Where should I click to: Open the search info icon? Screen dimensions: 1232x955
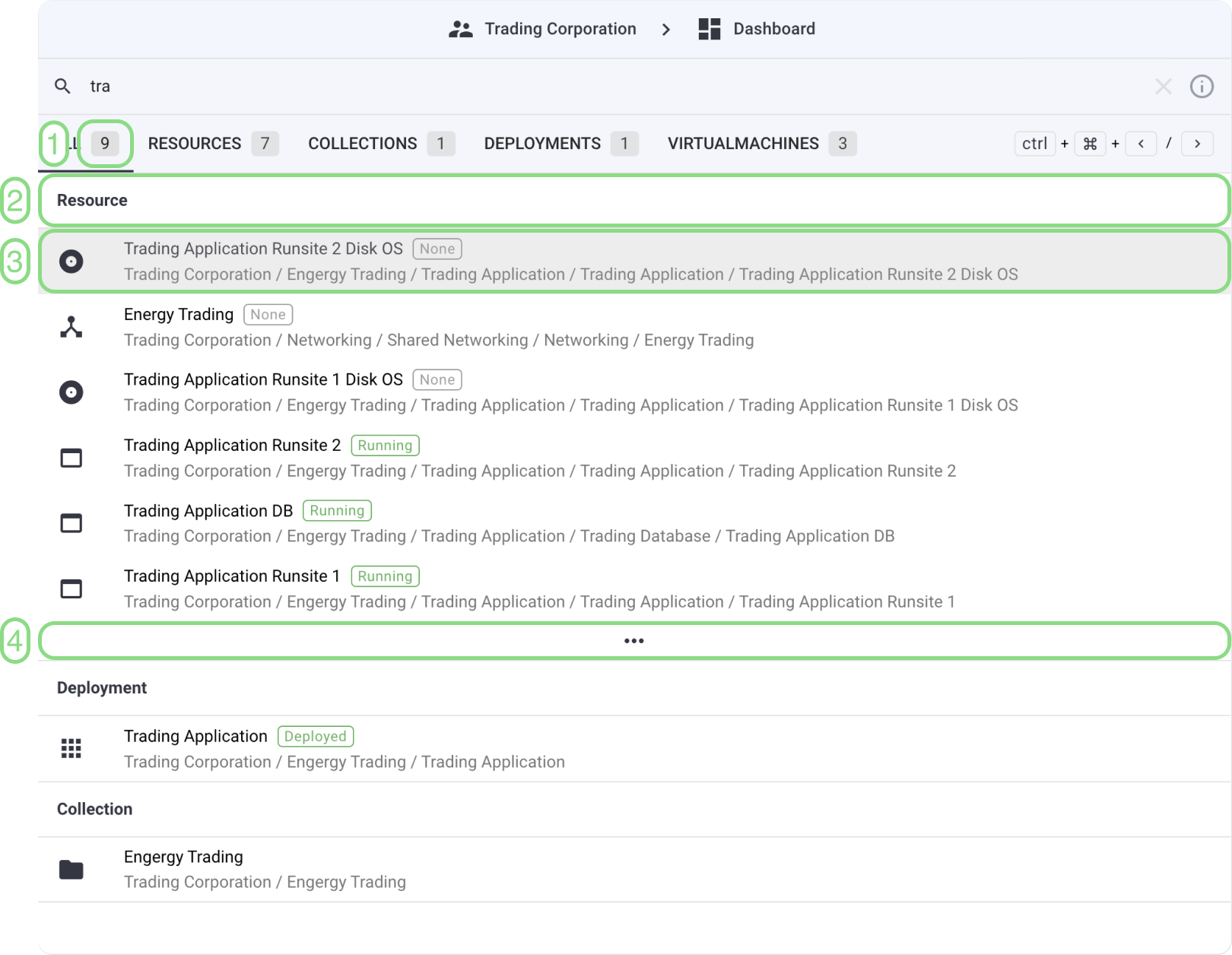point(1201,87)
